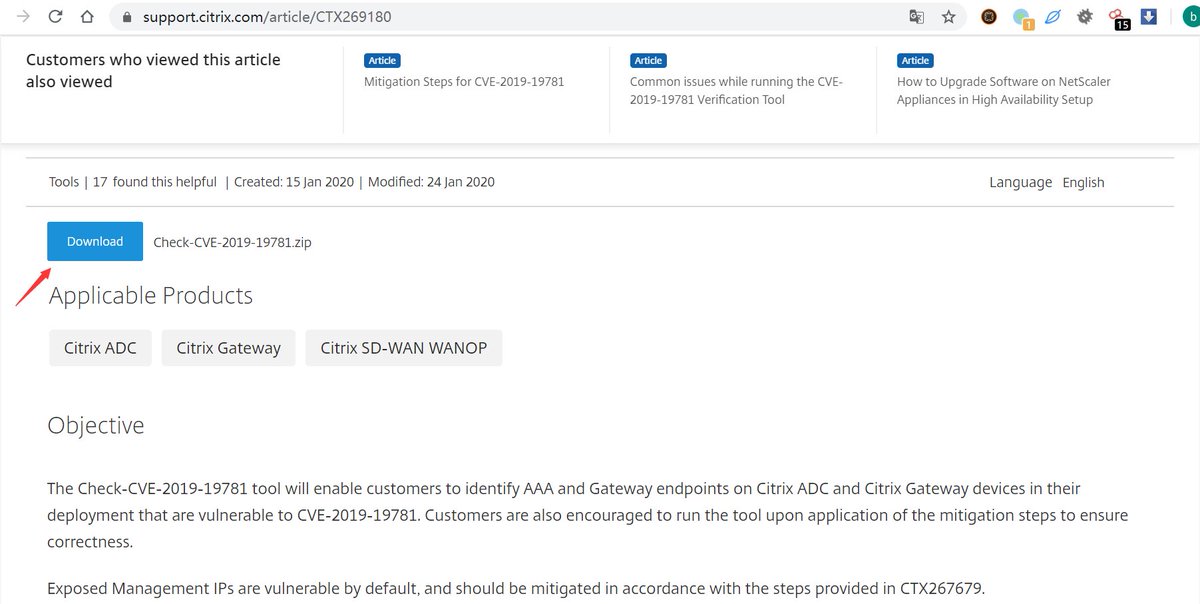Select the Citrix Gateway product tag
The height and width of the screenshot is (604, 1200).
[x=228, y=348]
